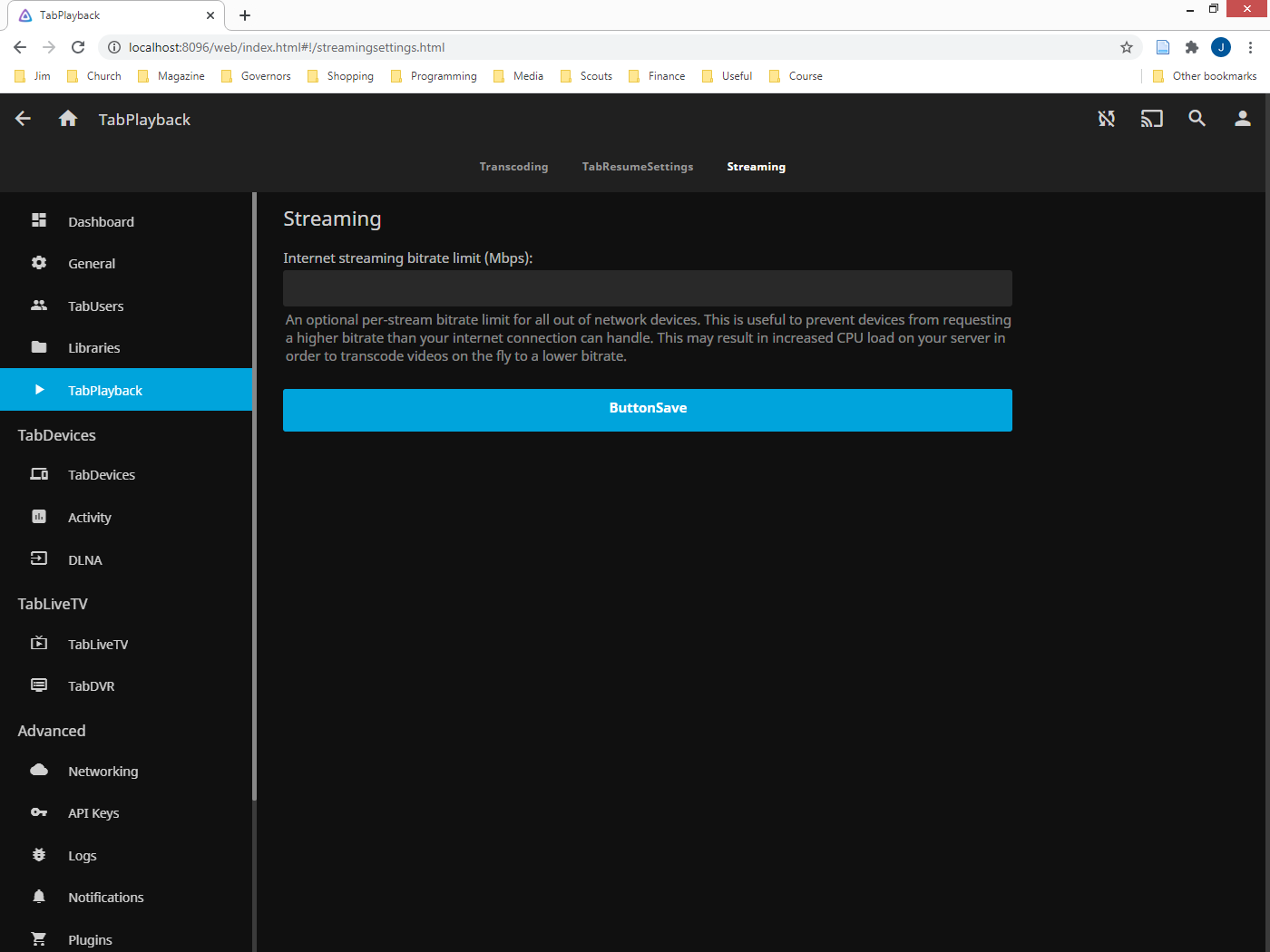This screenshot has height=952, width=1270.
Task: Open the TabResumeSettings tab
Action: pos(638,167)
